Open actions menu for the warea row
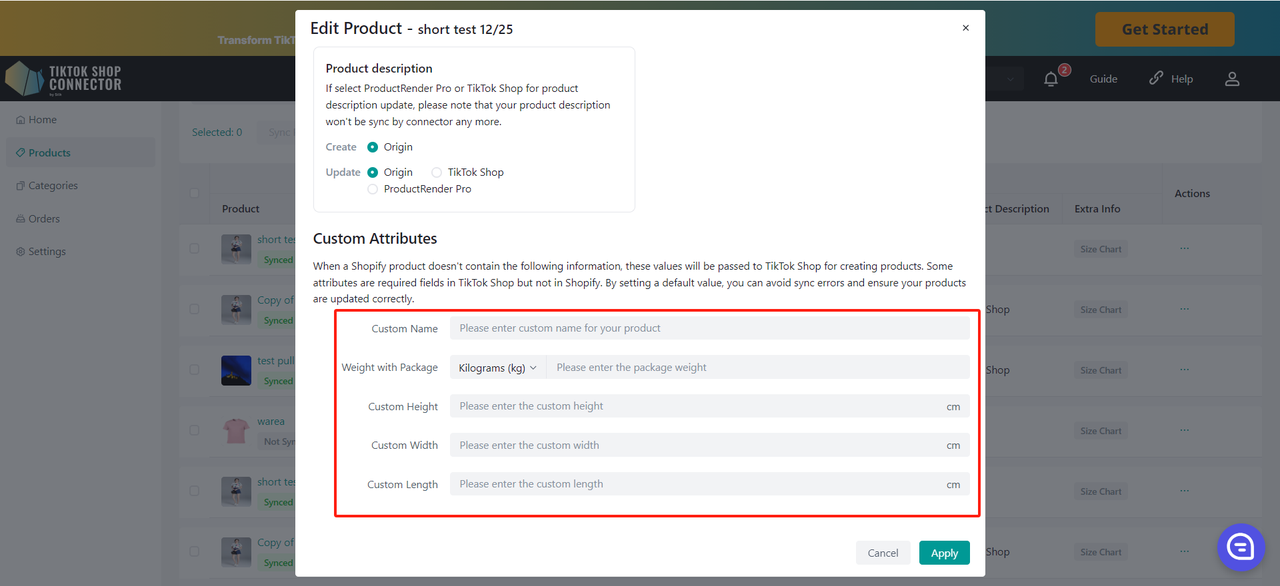This screenshot has width=1280, height=586. click(x=1184, y=430)
